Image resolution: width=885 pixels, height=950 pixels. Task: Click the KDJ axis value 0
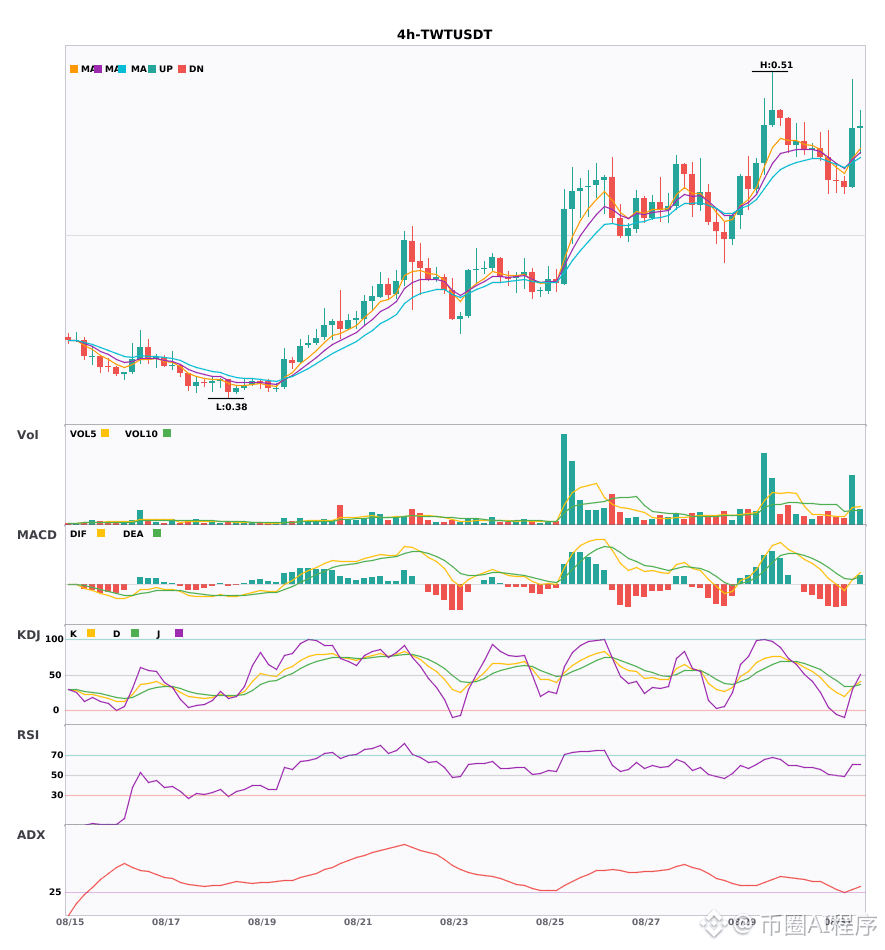(x=56, y=710)
